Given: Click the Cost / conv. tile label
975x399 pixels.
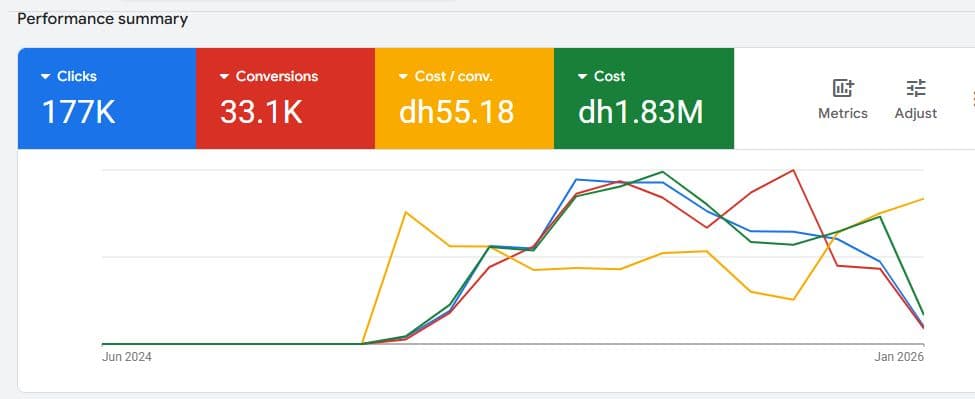Looking at the screenshot, I should 453,76.
